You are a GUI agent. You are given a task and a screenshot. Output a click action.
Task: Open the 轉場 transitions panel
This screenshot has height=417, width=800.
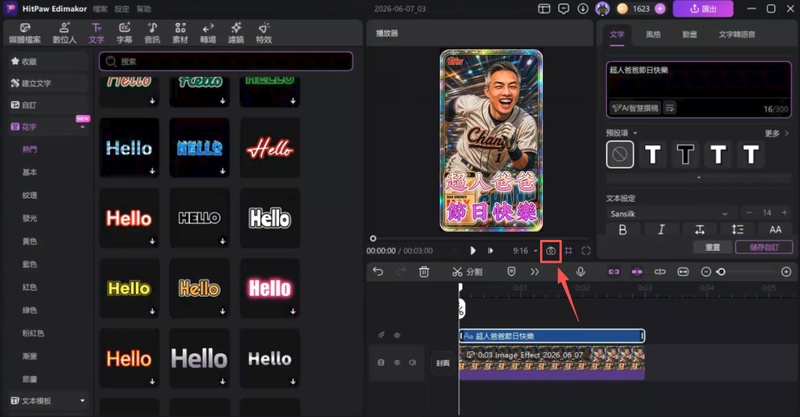[x=208, y=33]
